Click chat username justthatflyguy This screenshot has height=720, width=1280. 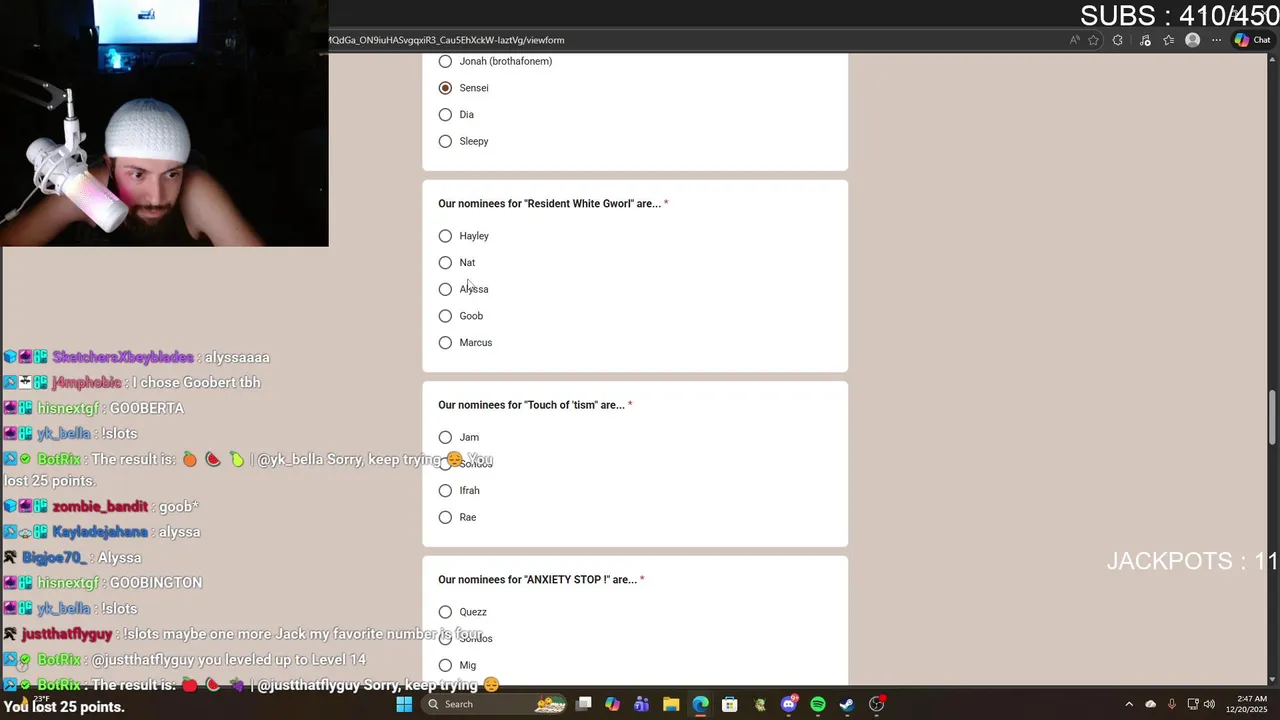tap(67, 634)
